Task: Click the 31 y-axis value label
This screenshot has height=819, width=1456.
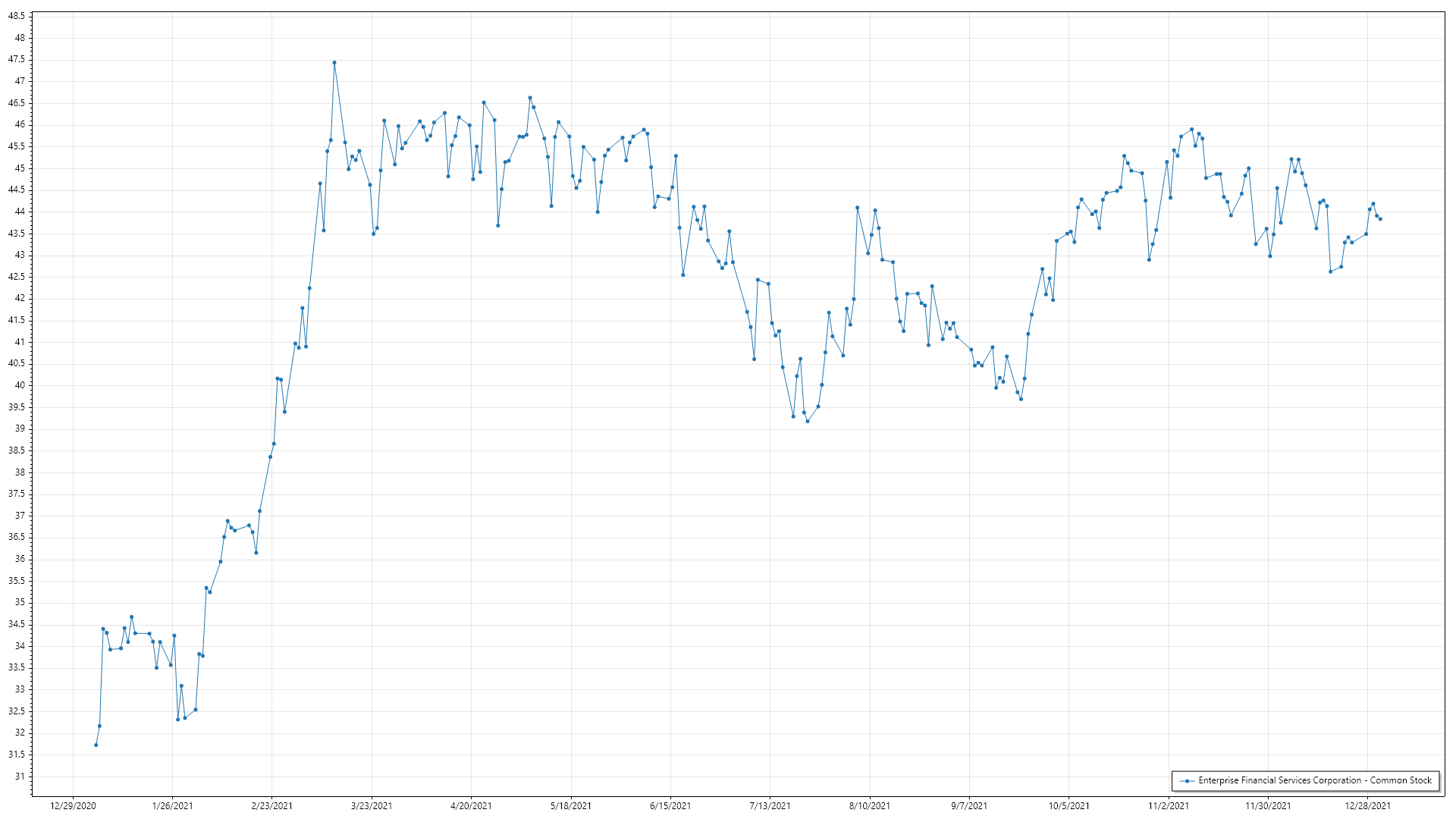Action: click(20, 777)
